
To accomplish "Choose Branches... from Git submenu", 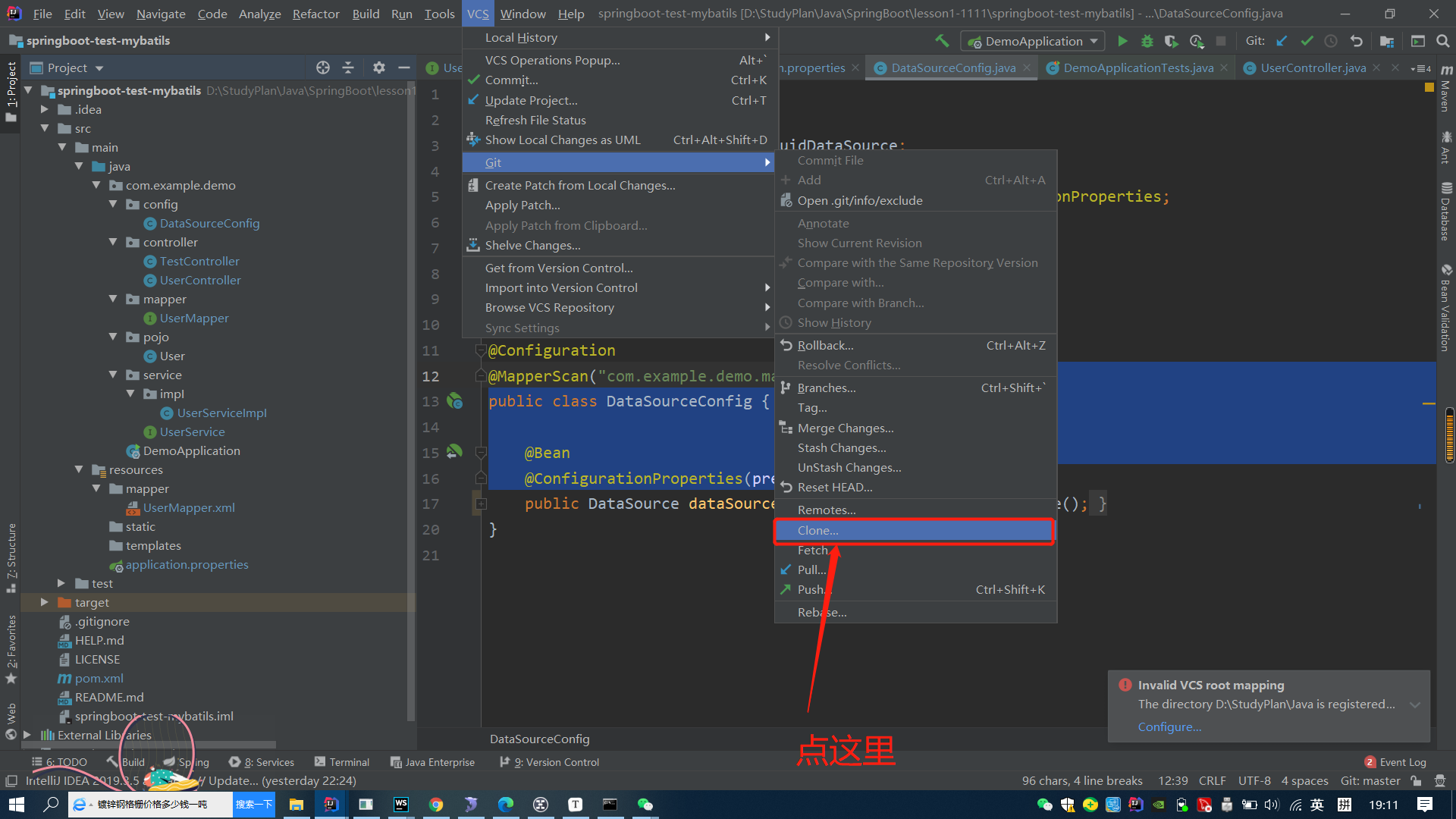I will (915, 388).
